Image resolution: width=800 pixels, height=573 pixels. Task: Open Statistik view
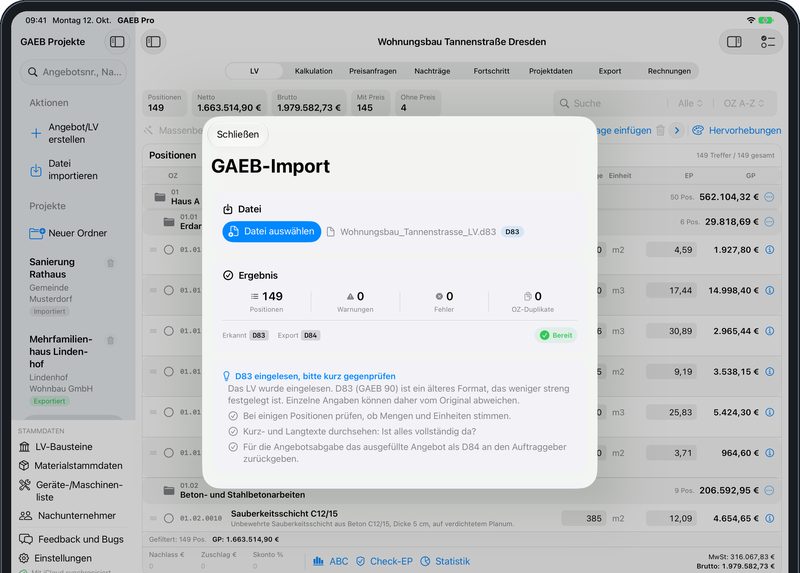pyautogui.click(x=445, y=561)
